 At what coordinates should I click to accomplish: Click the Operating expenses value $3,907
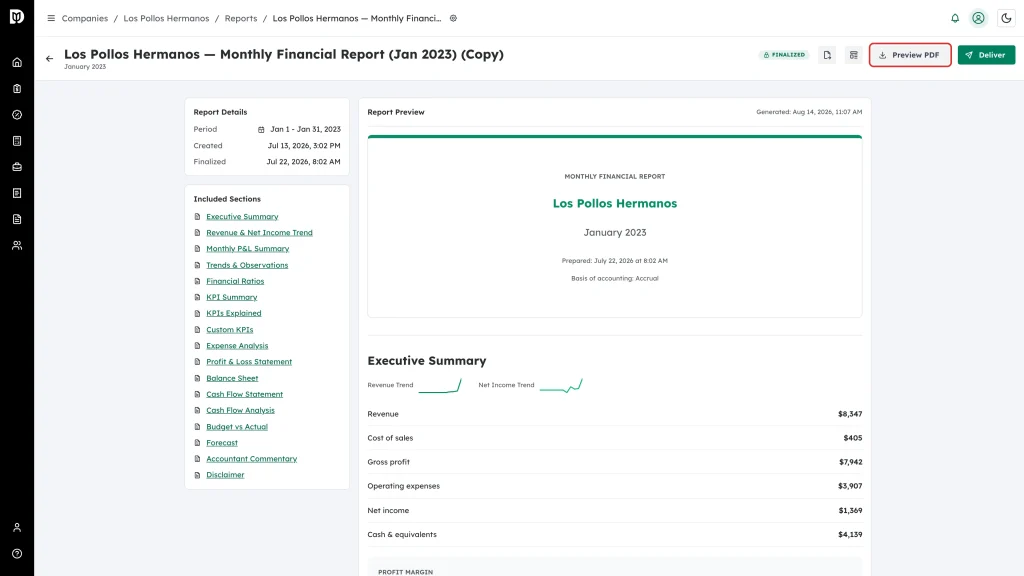pyautogui.click(x=850, y=487)
